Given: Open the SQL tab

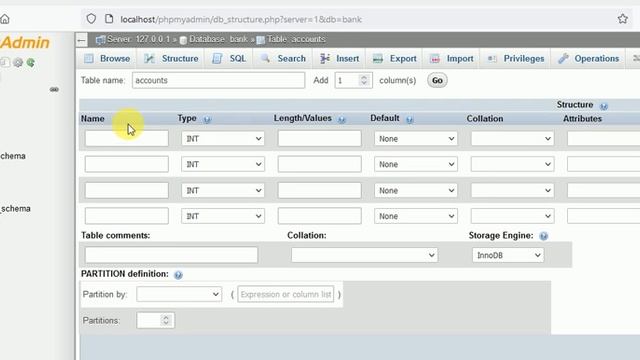Looking at the screenshot, I should click(229, 58).
